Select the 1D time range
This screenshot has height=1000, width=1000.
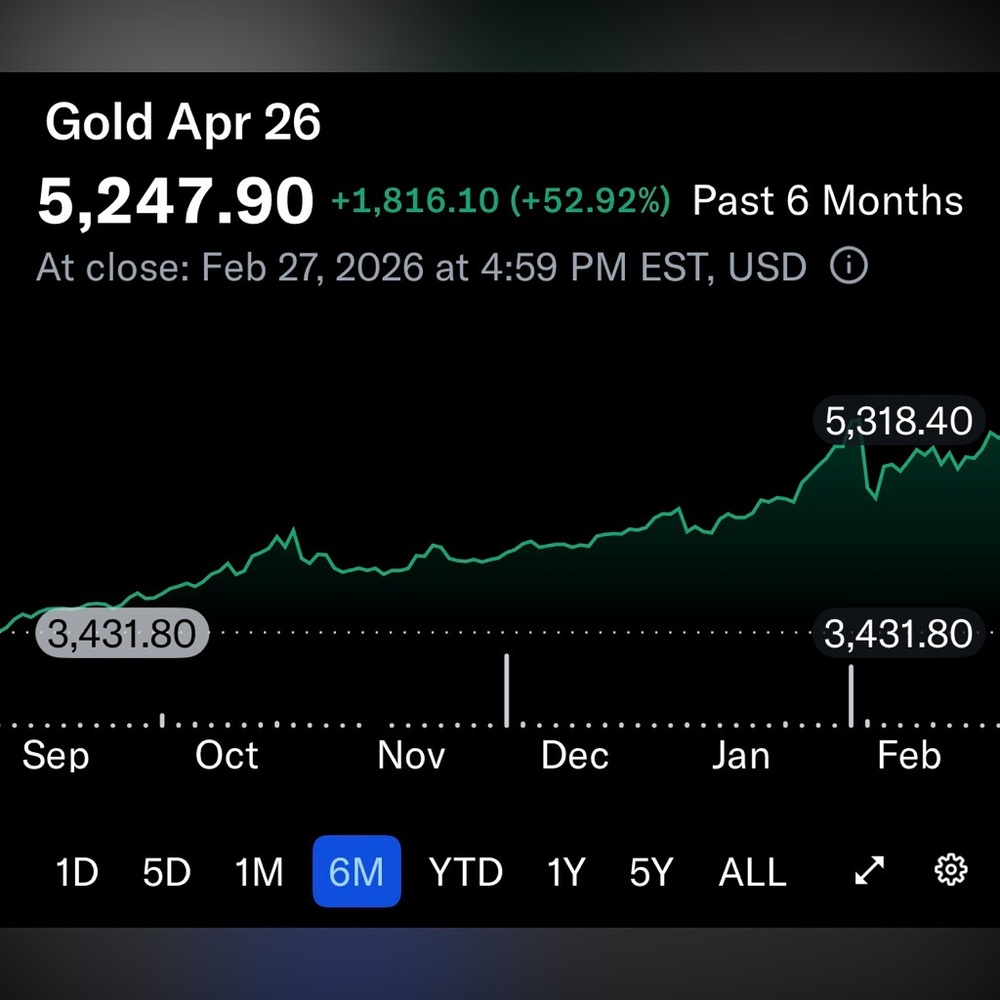[x=76, y=872]
